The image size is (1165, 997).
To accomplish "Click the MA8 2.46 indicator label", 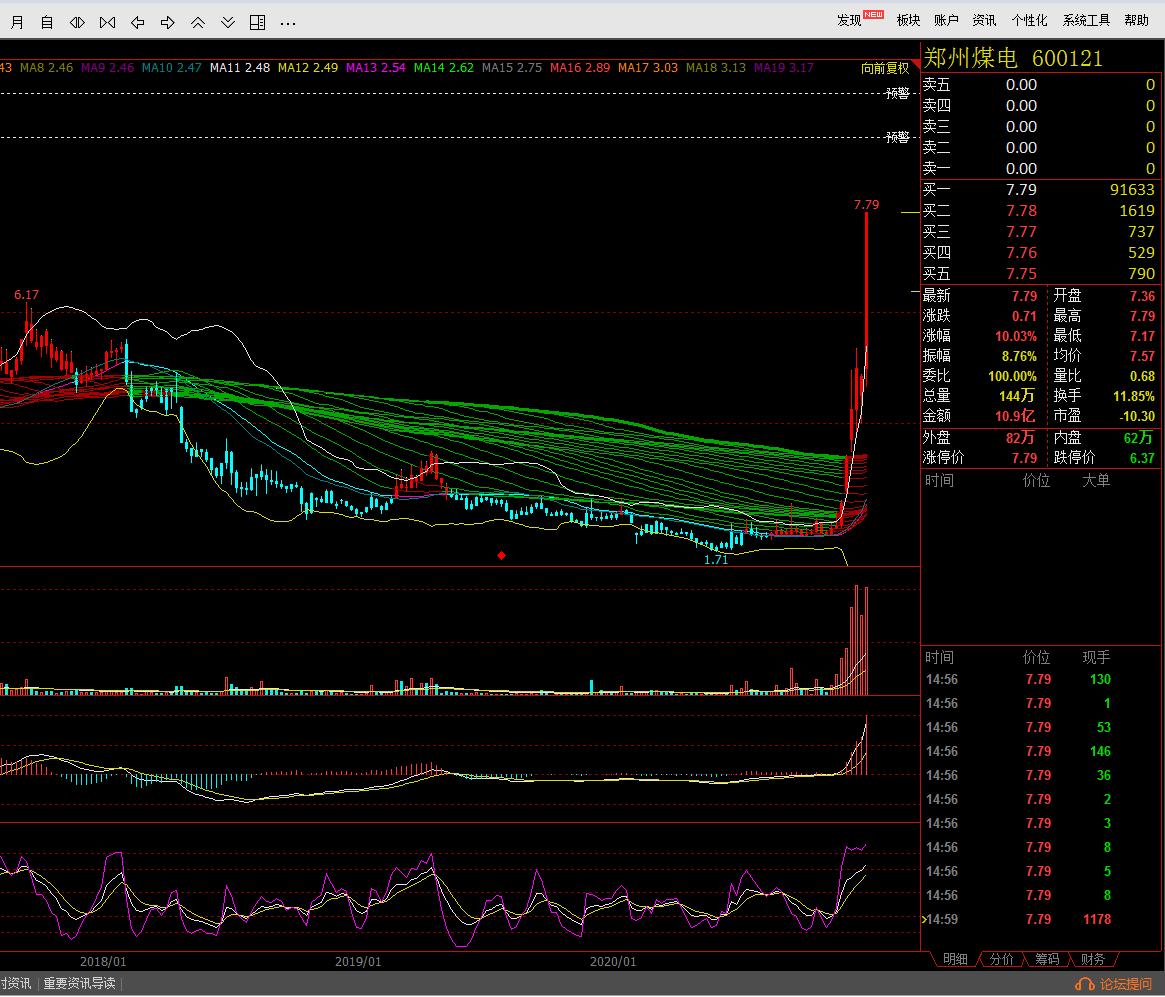I will pos(46,68).
